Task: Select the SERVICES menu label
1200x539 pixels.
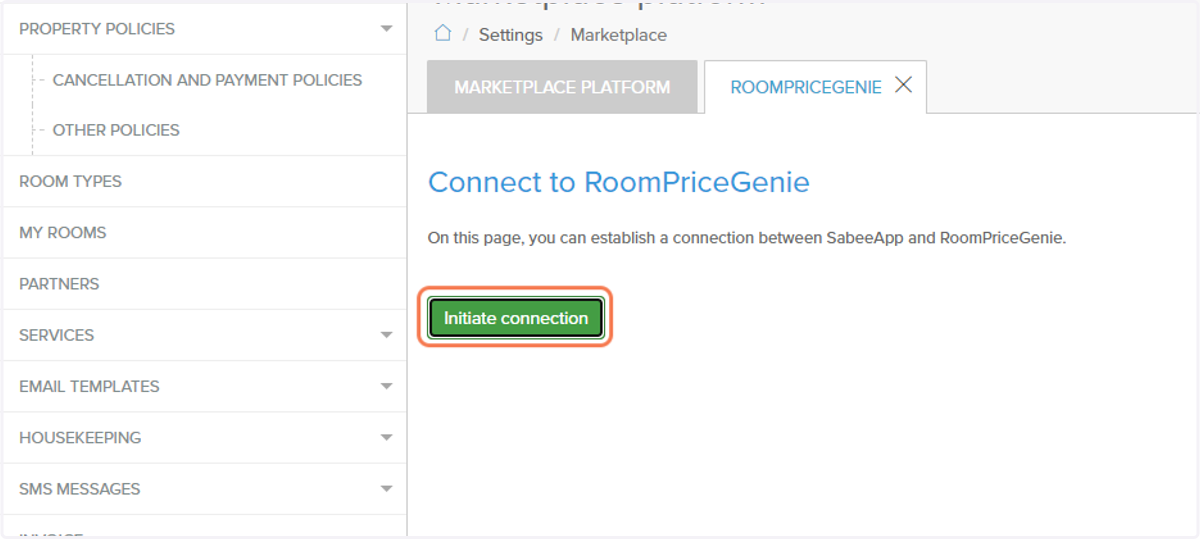Action: [x=56, y=335]
